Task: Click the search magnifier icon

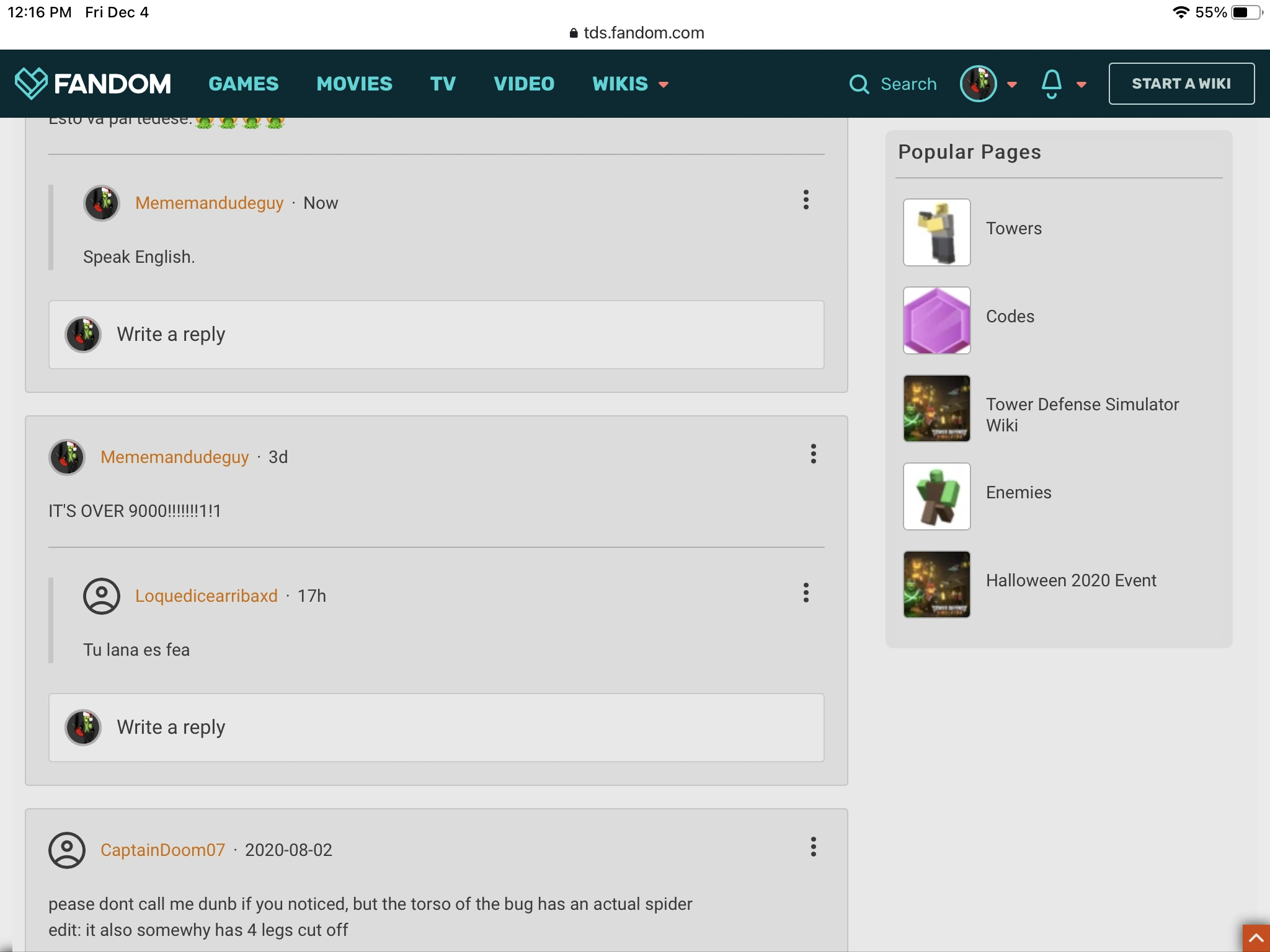Action: [859, 84]
